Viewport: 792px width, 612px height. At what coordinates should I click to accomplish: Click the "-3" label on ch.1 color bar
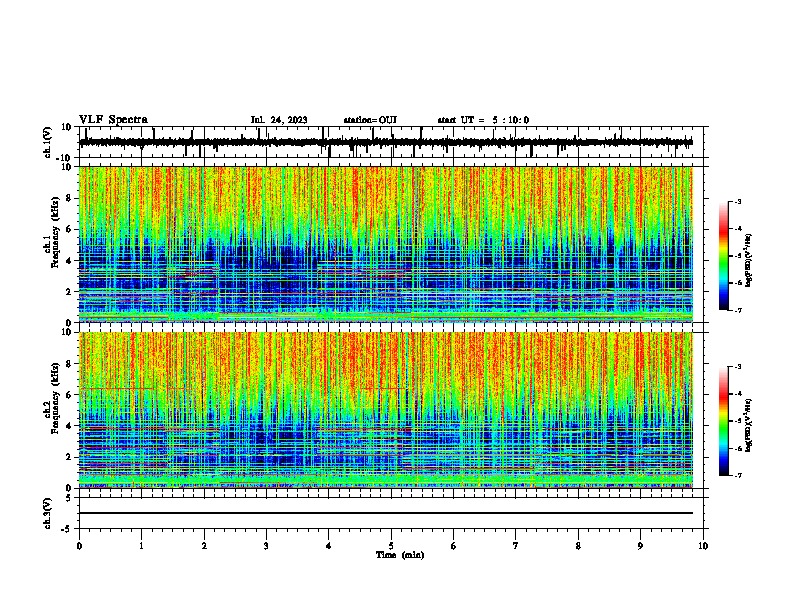pos(737,201)
